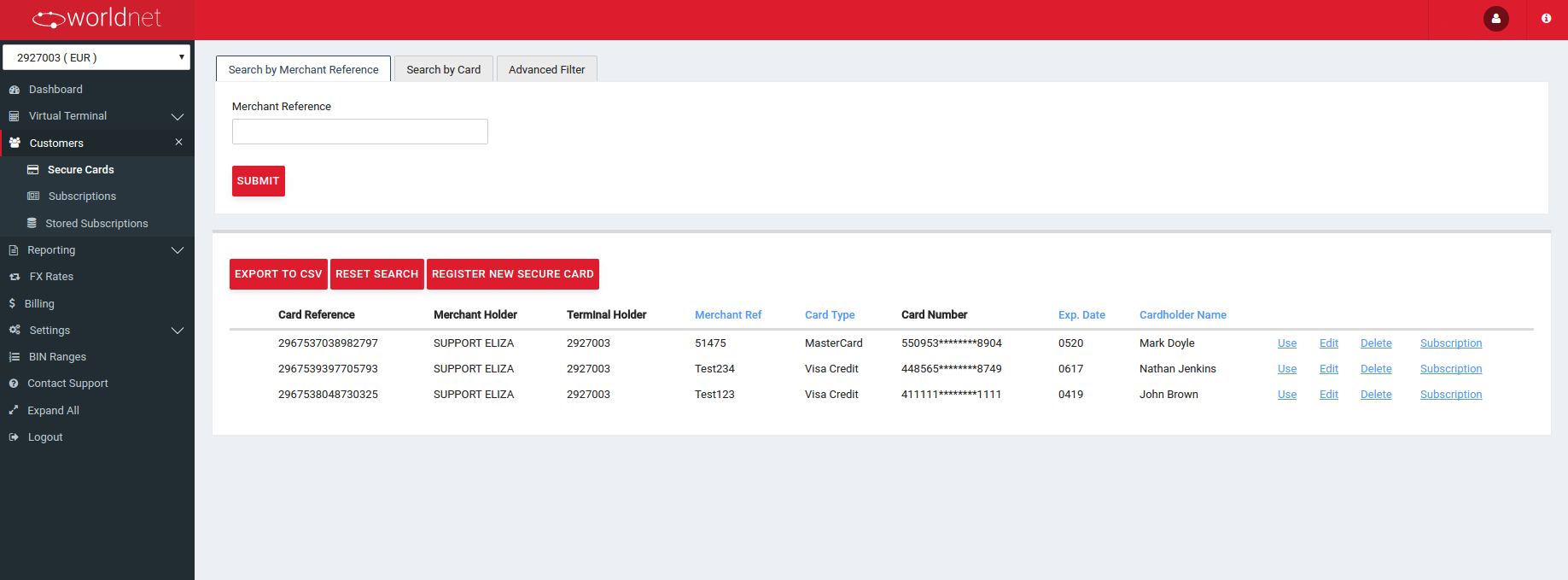Open Subscription for Mark Doyle's card
This screenshot has width=1568, height=580.
(x=1451, y=343)
